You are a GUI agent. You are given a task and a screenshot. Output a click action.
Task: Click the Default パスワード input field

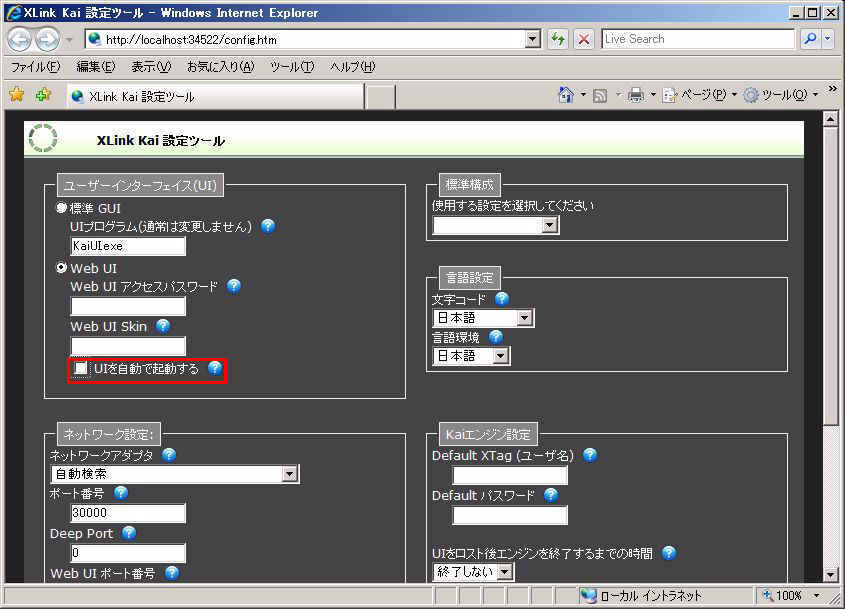coord(510,515)
